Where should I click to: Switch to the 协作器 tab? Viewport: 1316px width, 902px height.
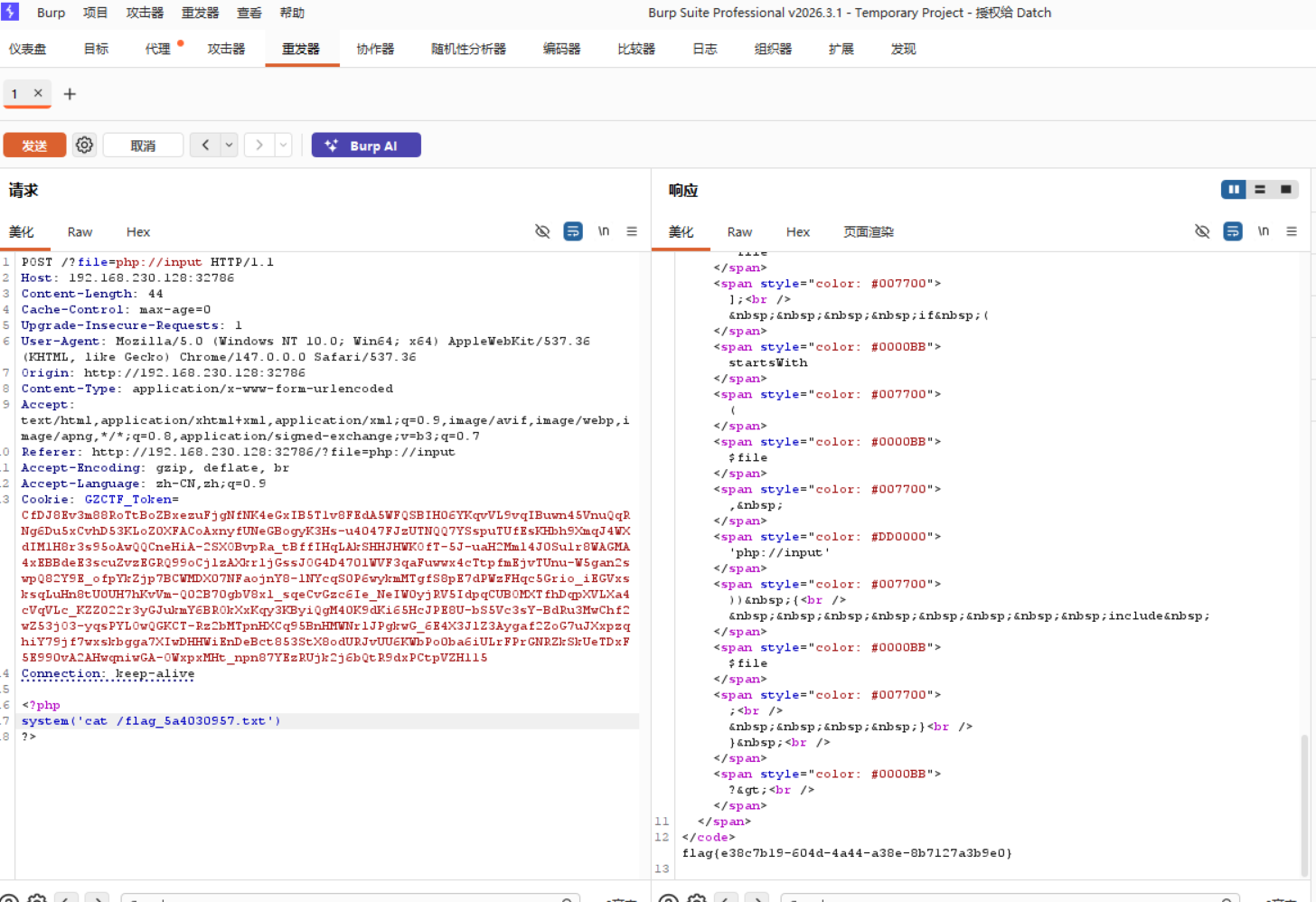point(375,49)
